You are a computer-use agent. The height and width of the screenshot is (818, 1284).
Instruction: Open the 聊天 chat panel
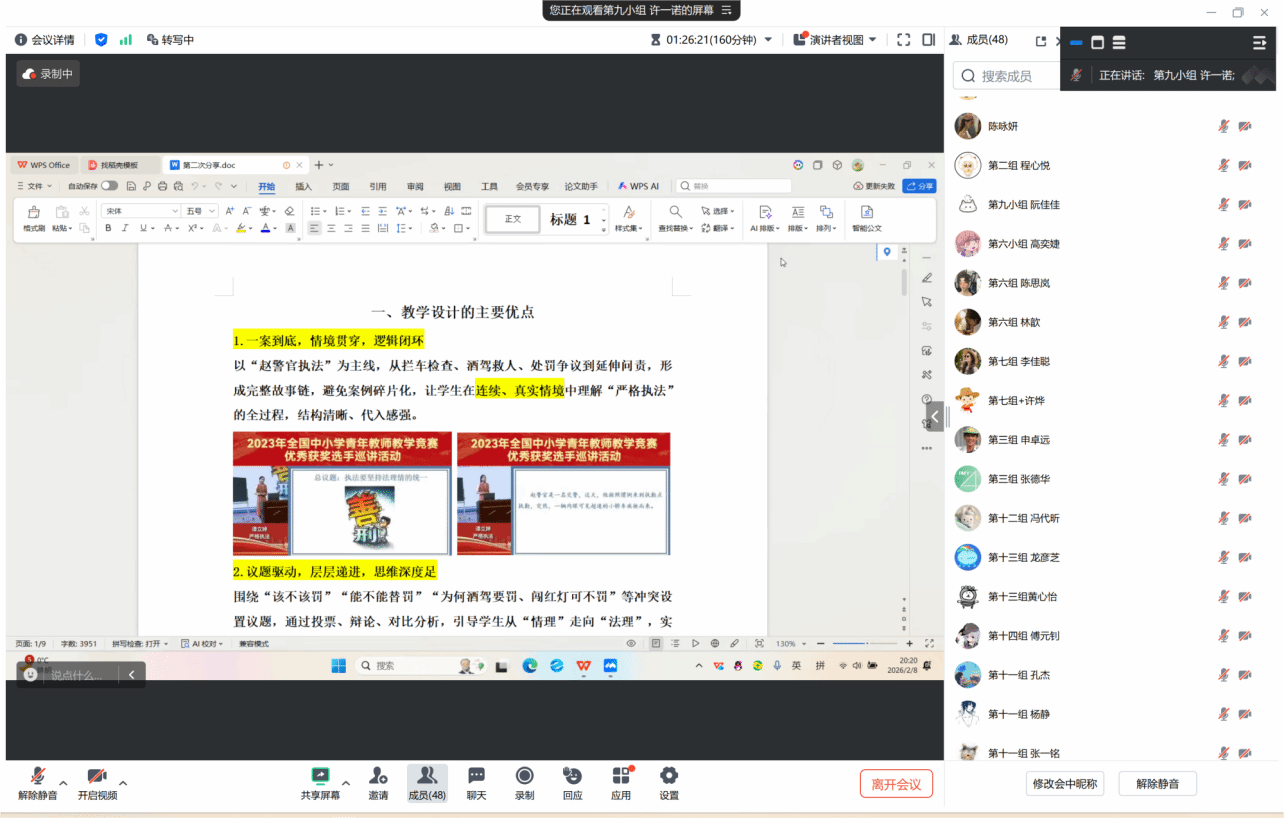coord(476,783)
